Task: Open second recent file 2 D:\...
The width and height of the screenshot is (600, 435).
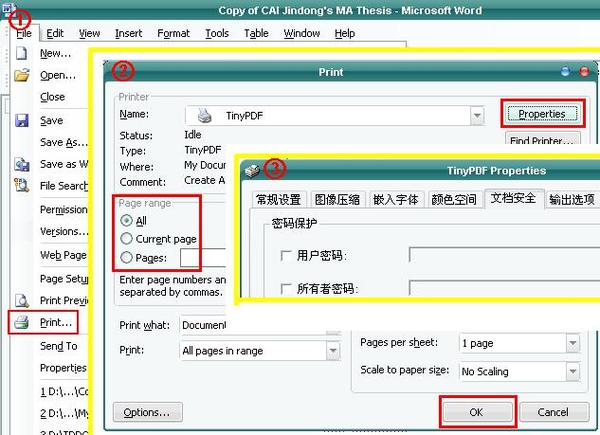Action: (64, 413)
